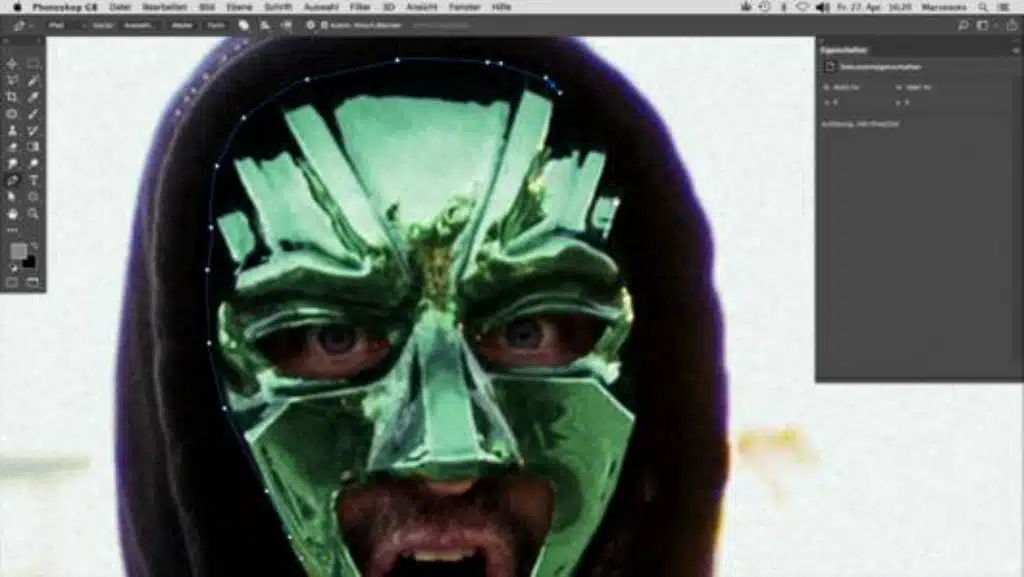This screenshot has height=577, width=1024.
Task: Select the Rectangular Marquee tool
Action: click(x=33, y=64)
